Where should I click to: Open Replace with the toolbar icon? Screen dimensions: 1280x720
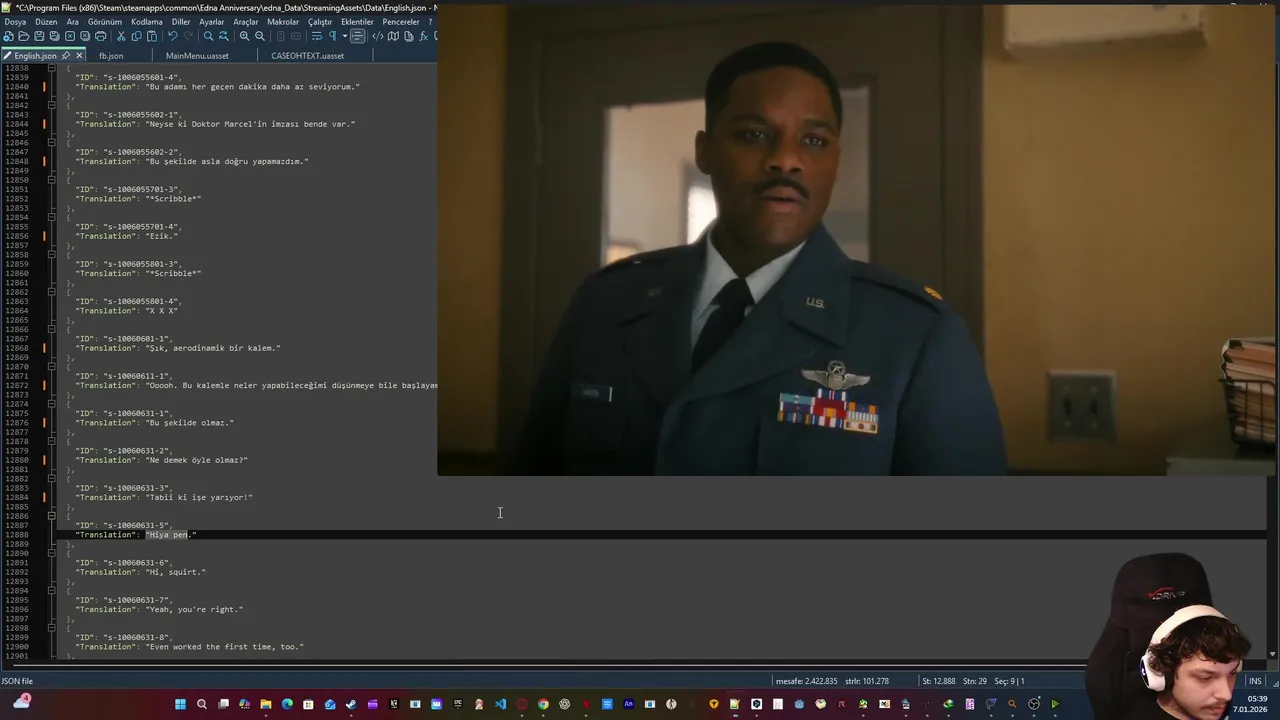(224, 36)
